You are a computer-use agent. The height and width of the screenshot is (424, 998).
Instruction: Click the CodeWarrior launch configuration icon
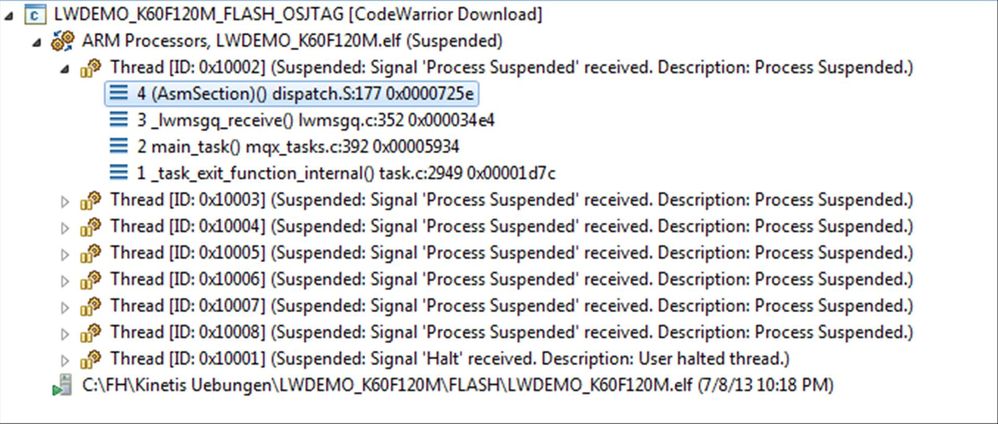coord(34,16)
